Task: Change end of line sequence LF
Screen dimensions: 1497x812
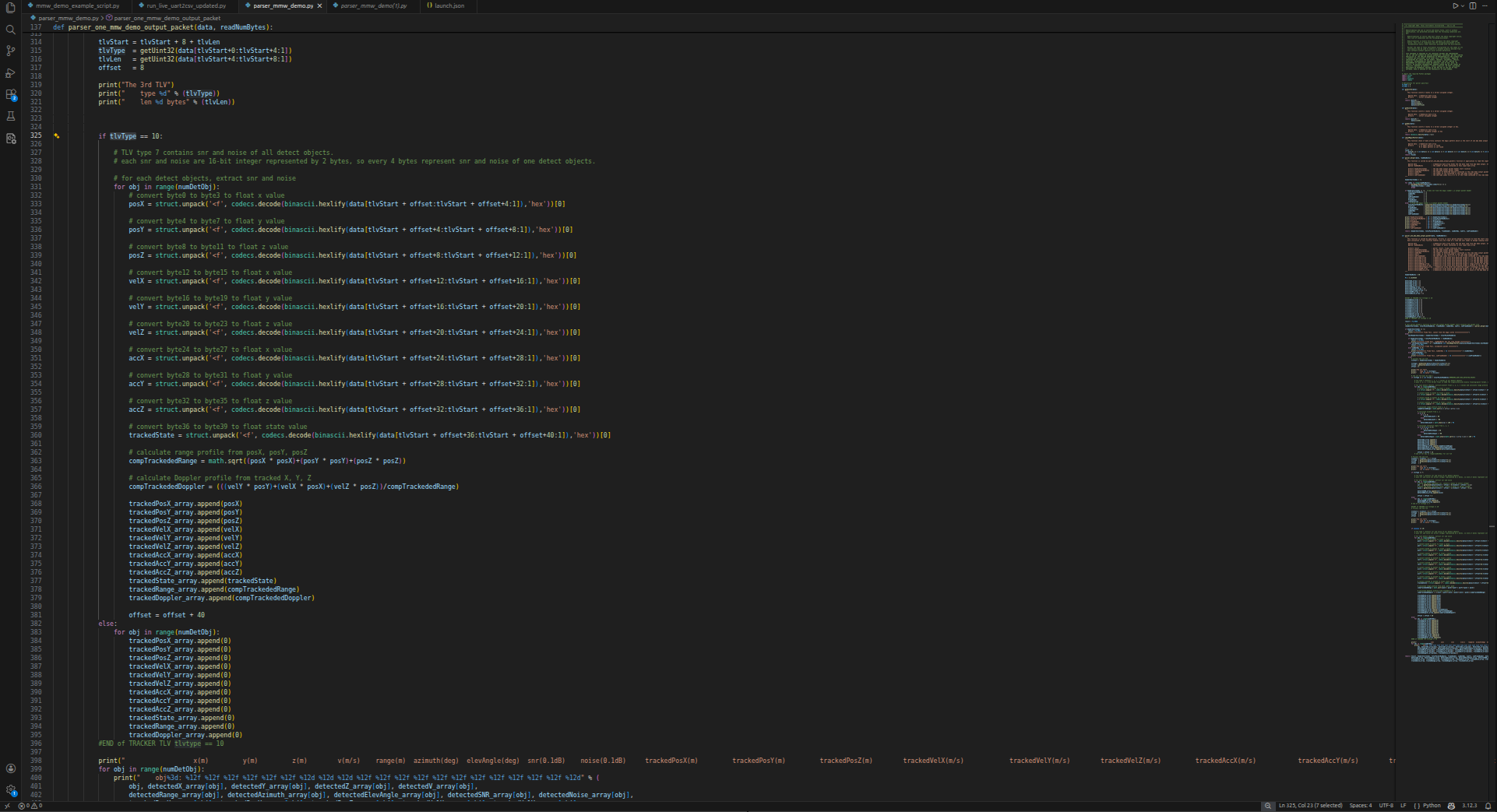Action: click(x=1404, y=806)
